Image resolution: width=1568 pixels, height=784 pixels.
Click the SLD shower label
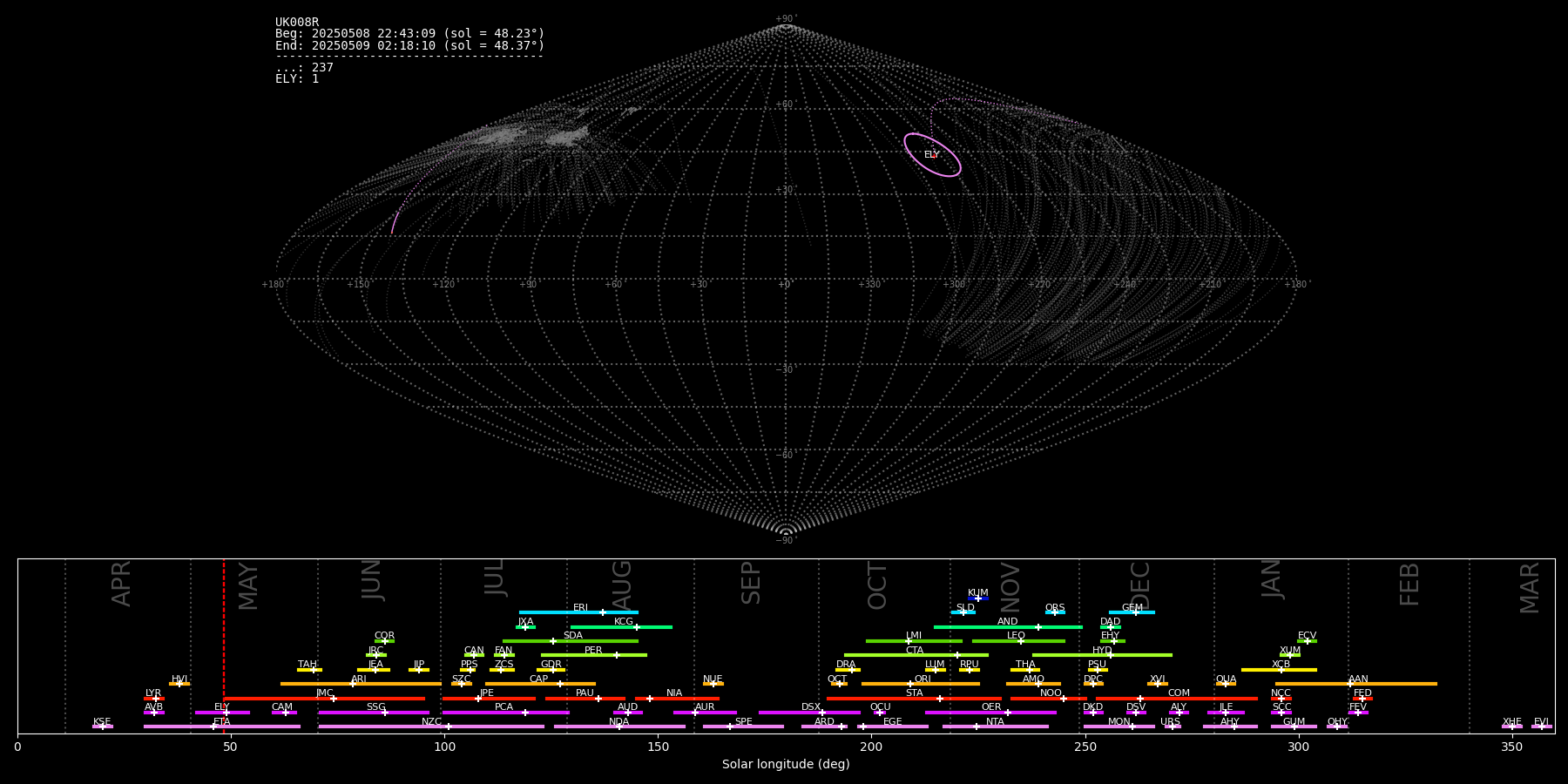click(965, 608)
